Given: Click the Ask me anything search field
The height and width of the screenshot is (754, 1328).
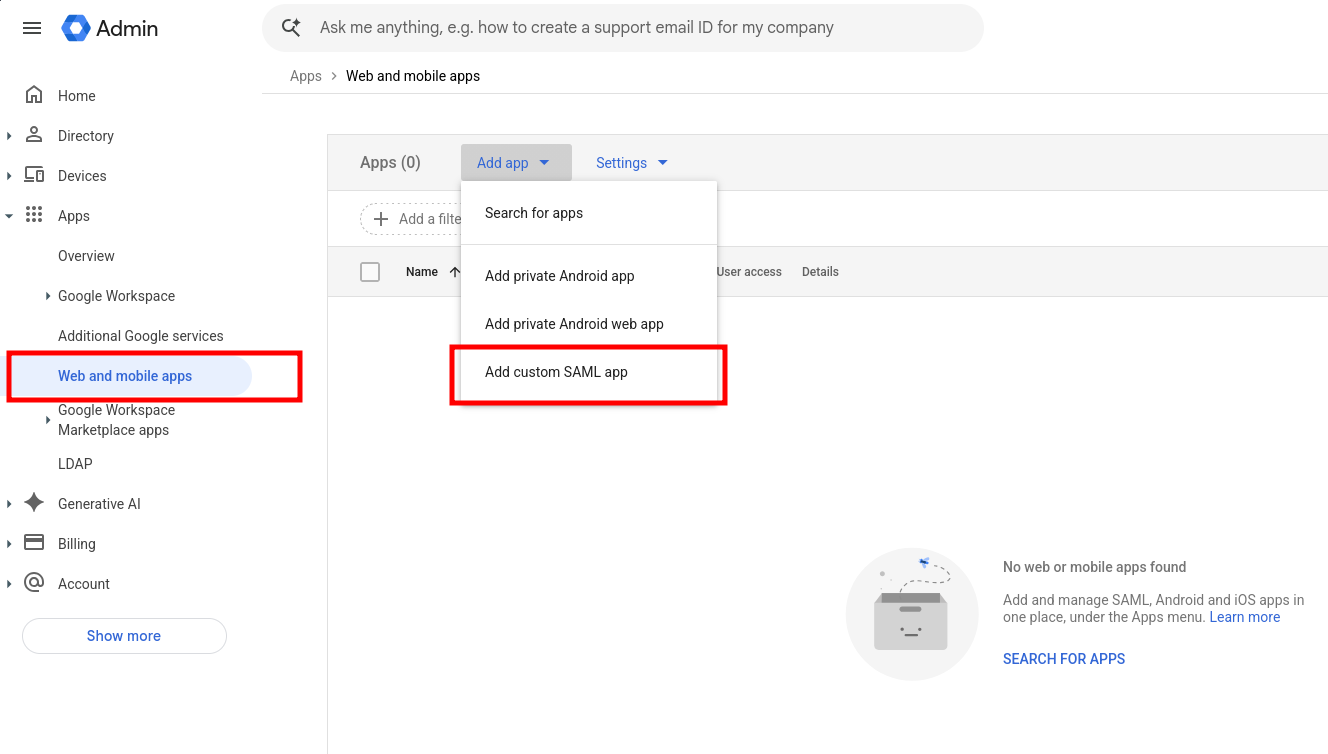Looking at the screenshot, I should (x=622, y=28).
